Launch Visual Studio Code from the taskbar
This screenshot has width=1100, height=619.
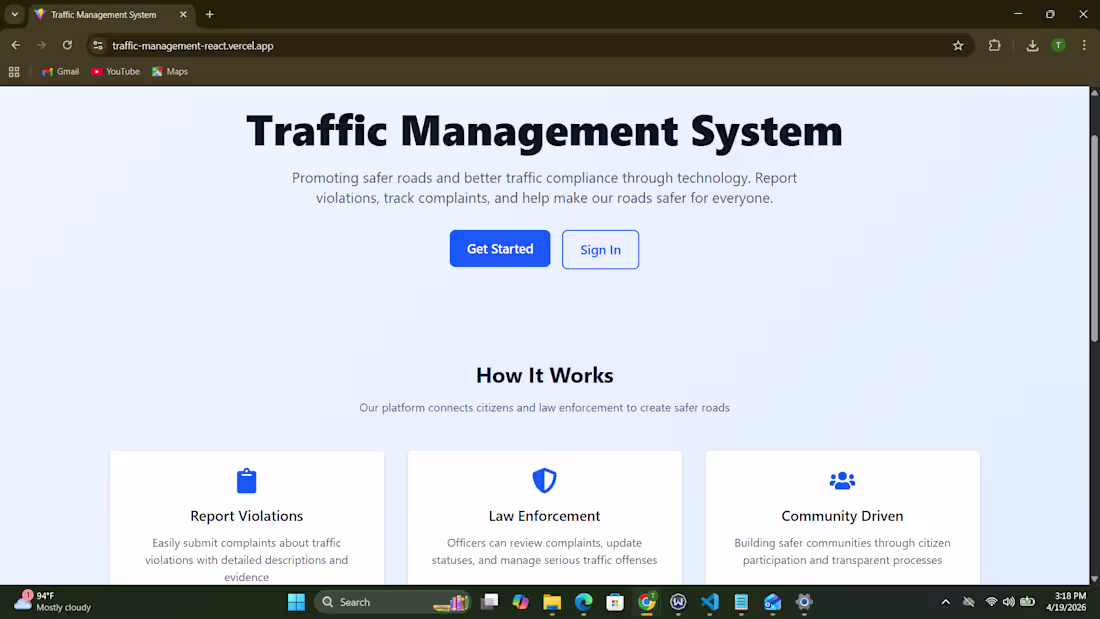click(710, 602)
